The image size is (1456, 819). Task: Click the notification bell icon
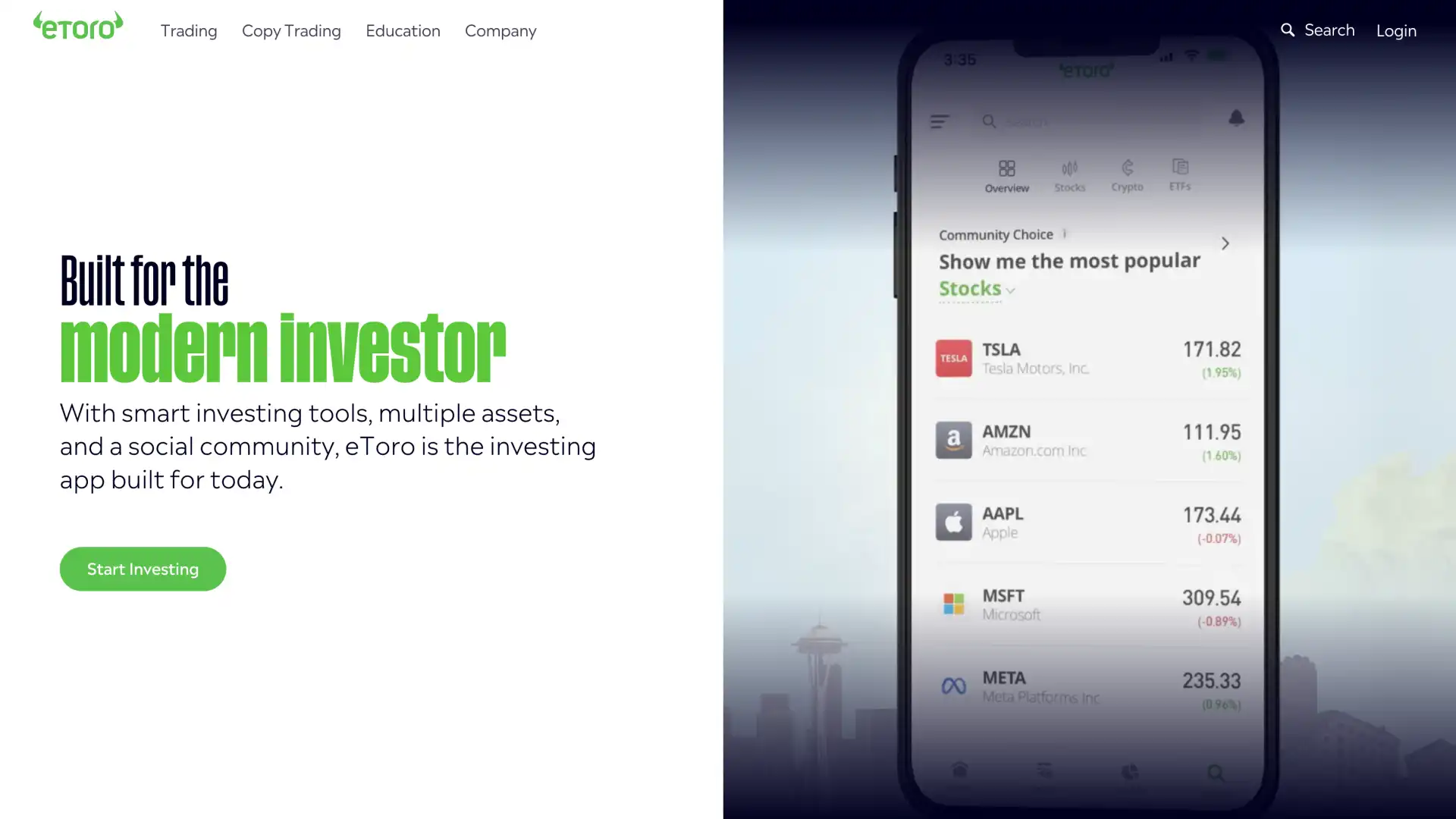[x=1236, y=118]
